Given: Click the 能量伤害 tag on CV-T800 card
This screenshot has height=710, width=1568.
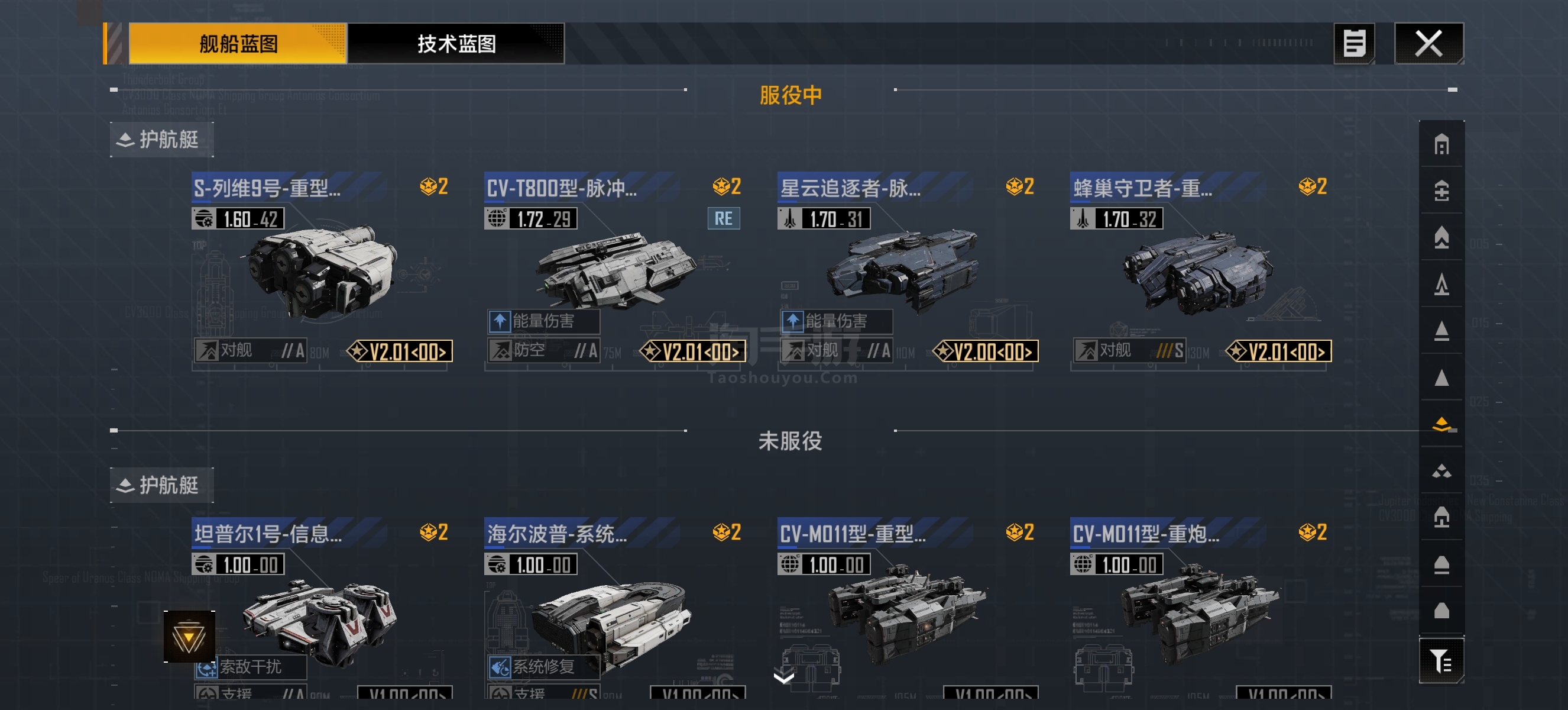Looking at the screenshot, I should click(543, 321).
